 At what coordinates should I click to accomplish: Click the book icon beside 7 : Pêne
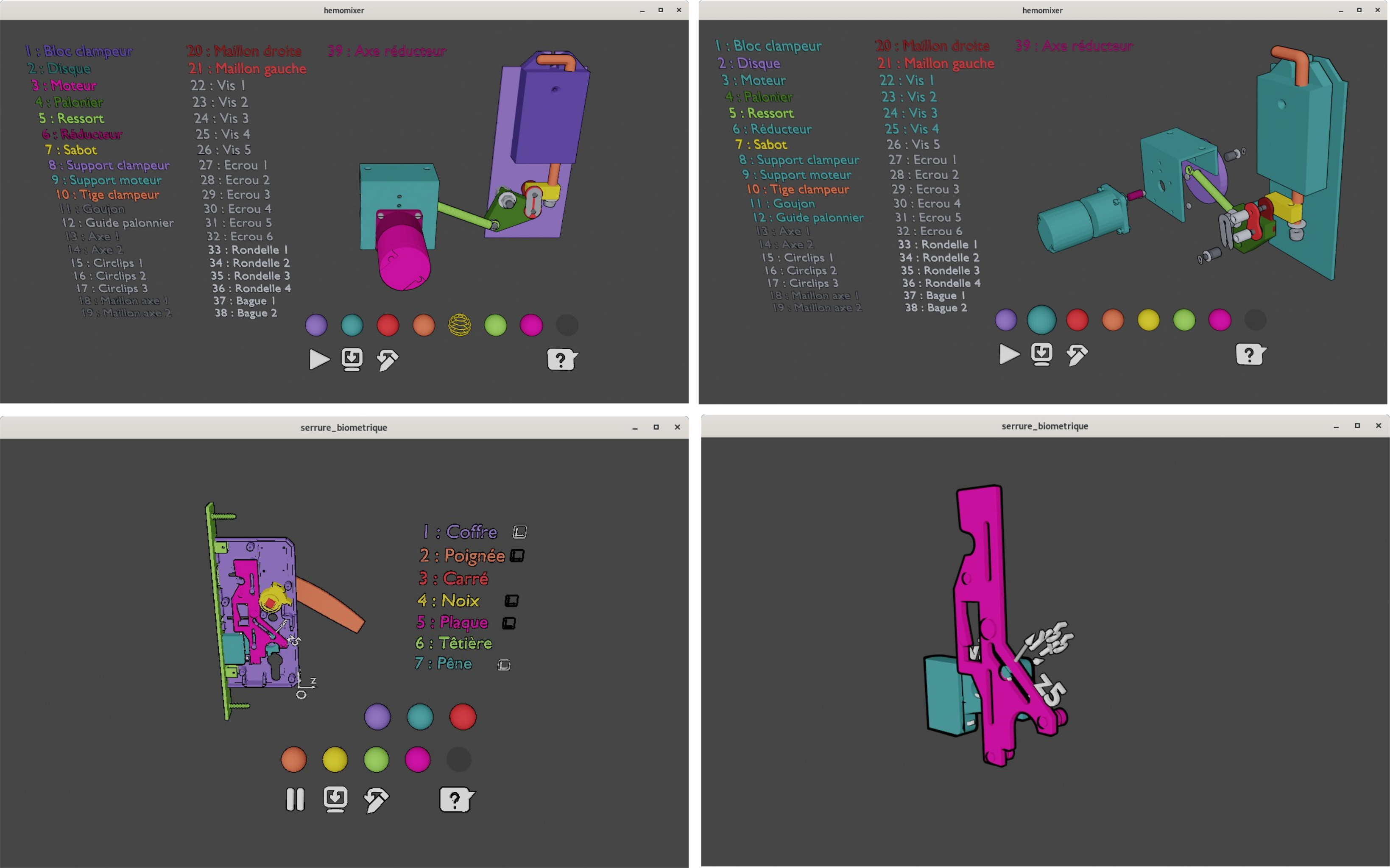pyautogui.click(x=504, y=665)
